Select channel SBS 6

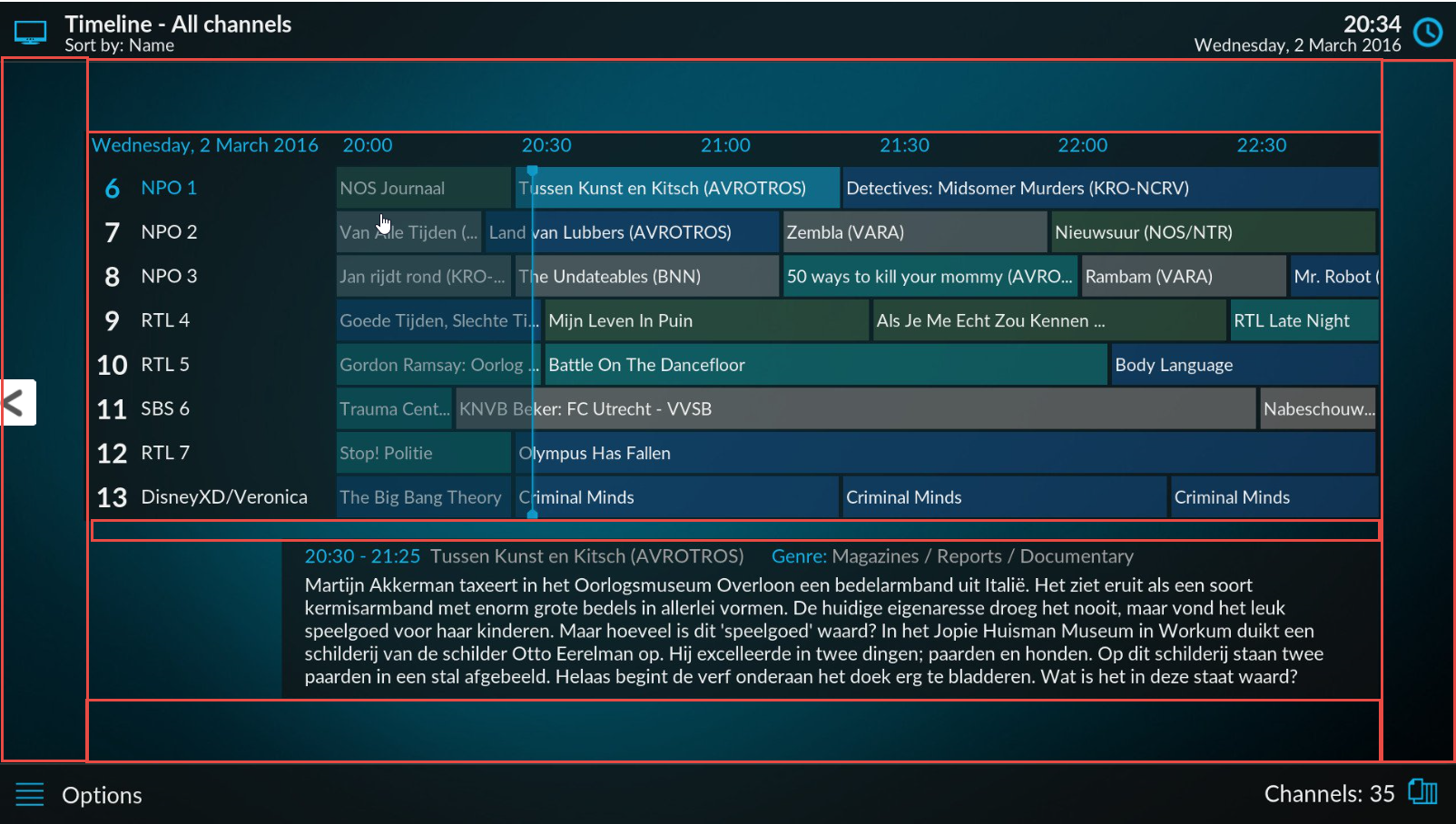click(165, 408)
